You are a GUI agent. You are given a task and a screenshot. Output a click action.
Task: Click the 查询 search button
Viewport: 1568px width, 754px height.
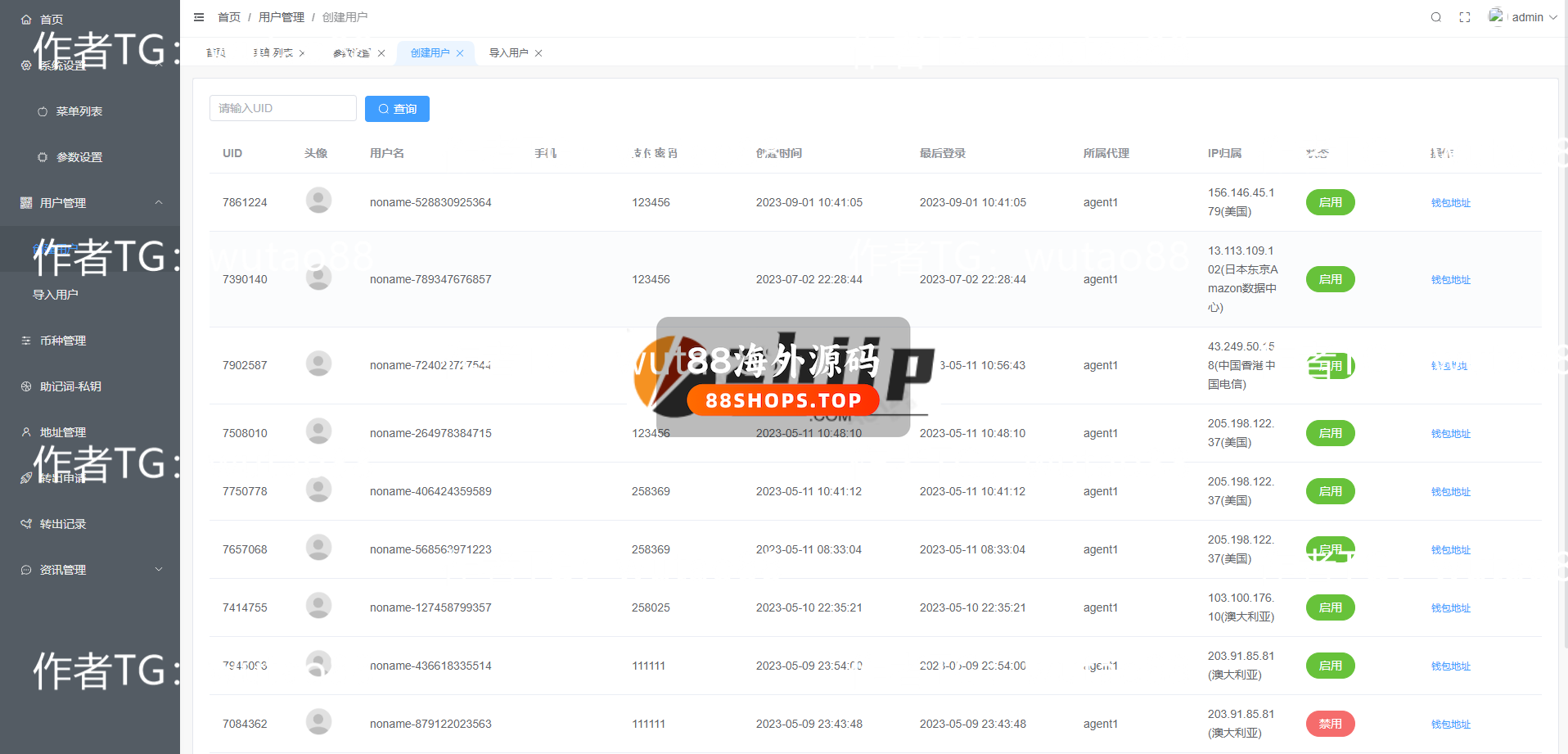(397, 109)
